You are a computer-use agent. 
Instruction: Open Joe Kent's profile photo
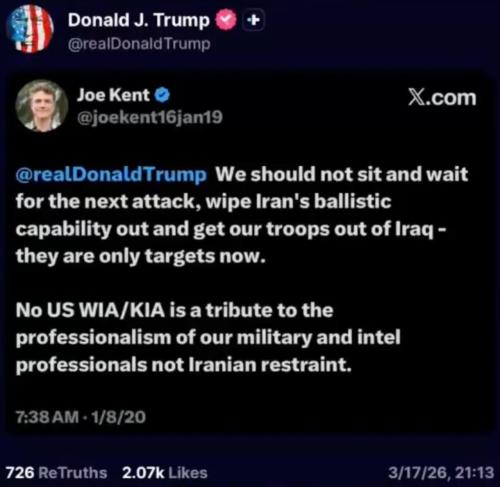click(x=42, y=106)
